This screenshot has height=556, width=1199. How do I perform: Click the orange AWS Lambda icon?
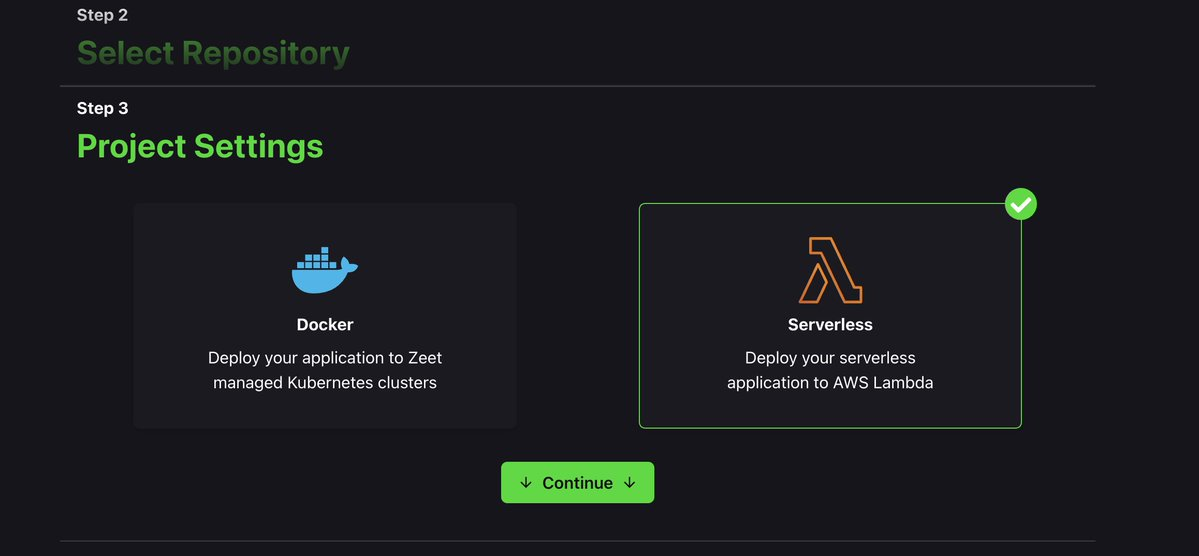point(830,270)
